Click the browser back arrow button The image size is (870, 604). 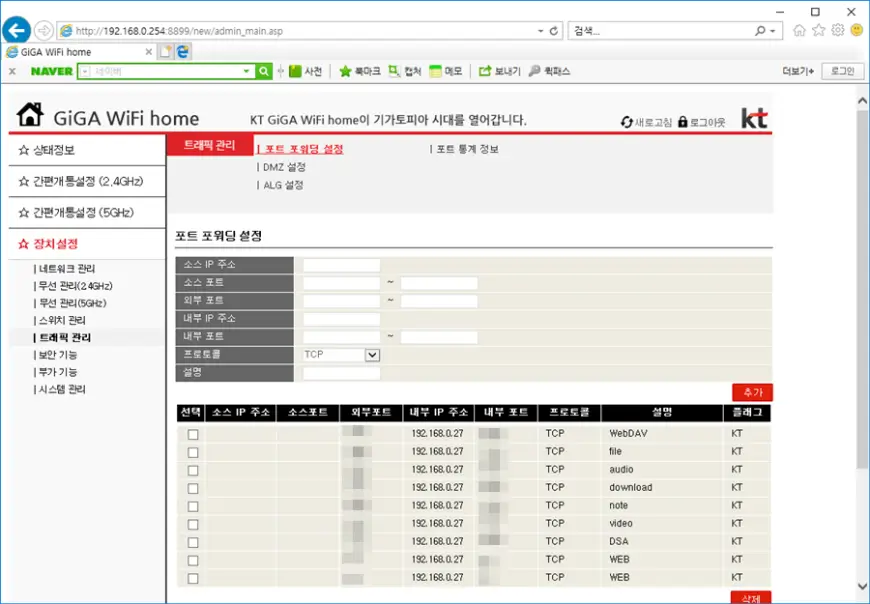(17, 30)
